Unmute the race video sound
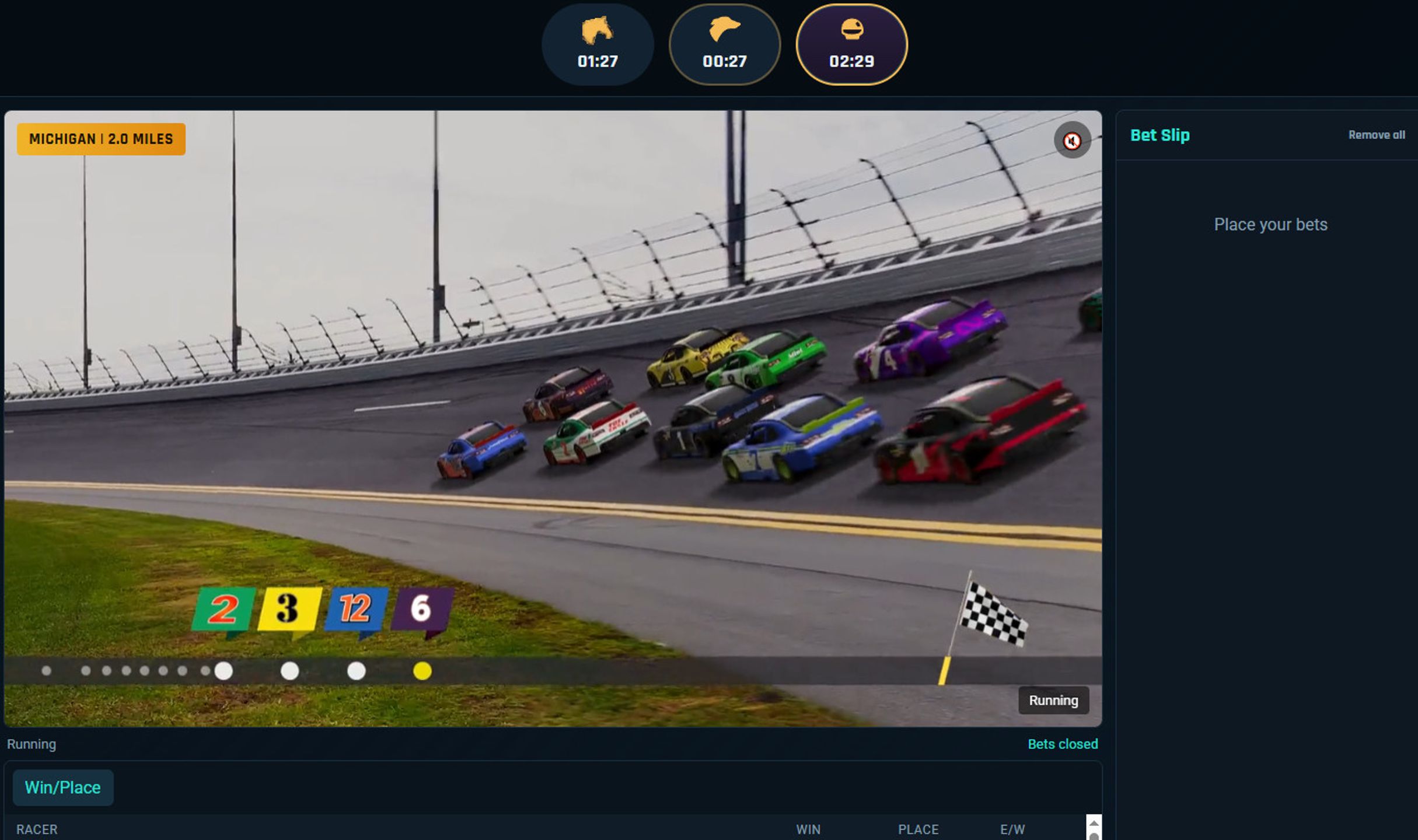The width and height of the screenshot is (1418, 840). coord(1072,141)
